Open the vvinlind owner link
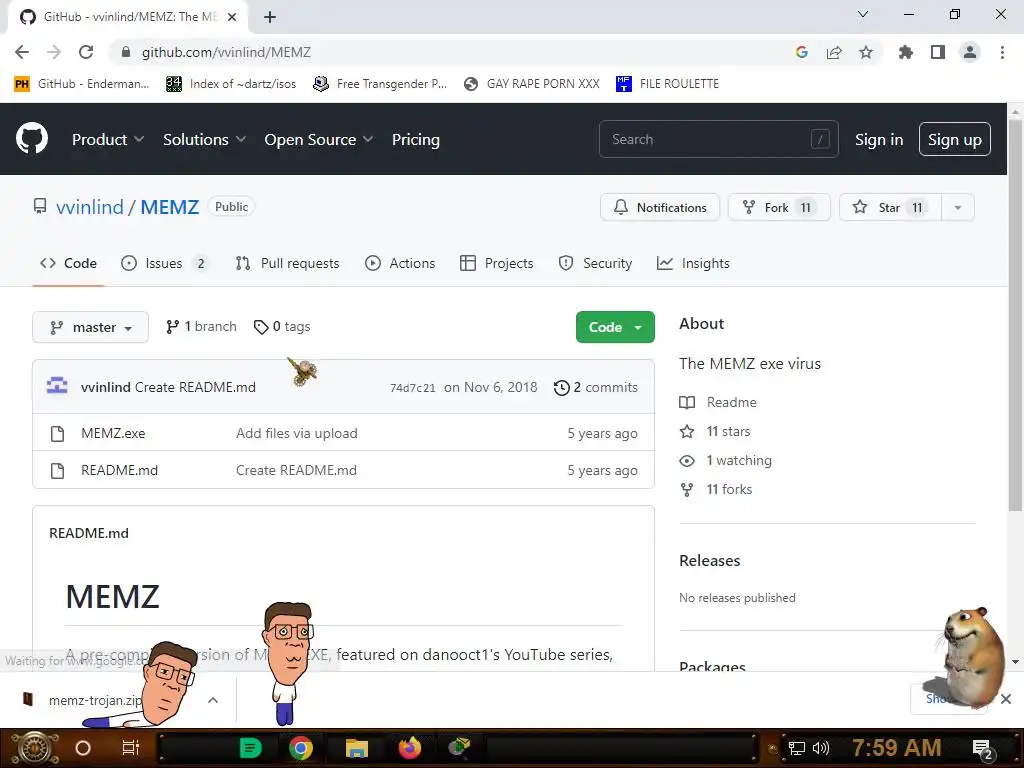Viewport: 1024px width, 768px height. tap(89, 207)
